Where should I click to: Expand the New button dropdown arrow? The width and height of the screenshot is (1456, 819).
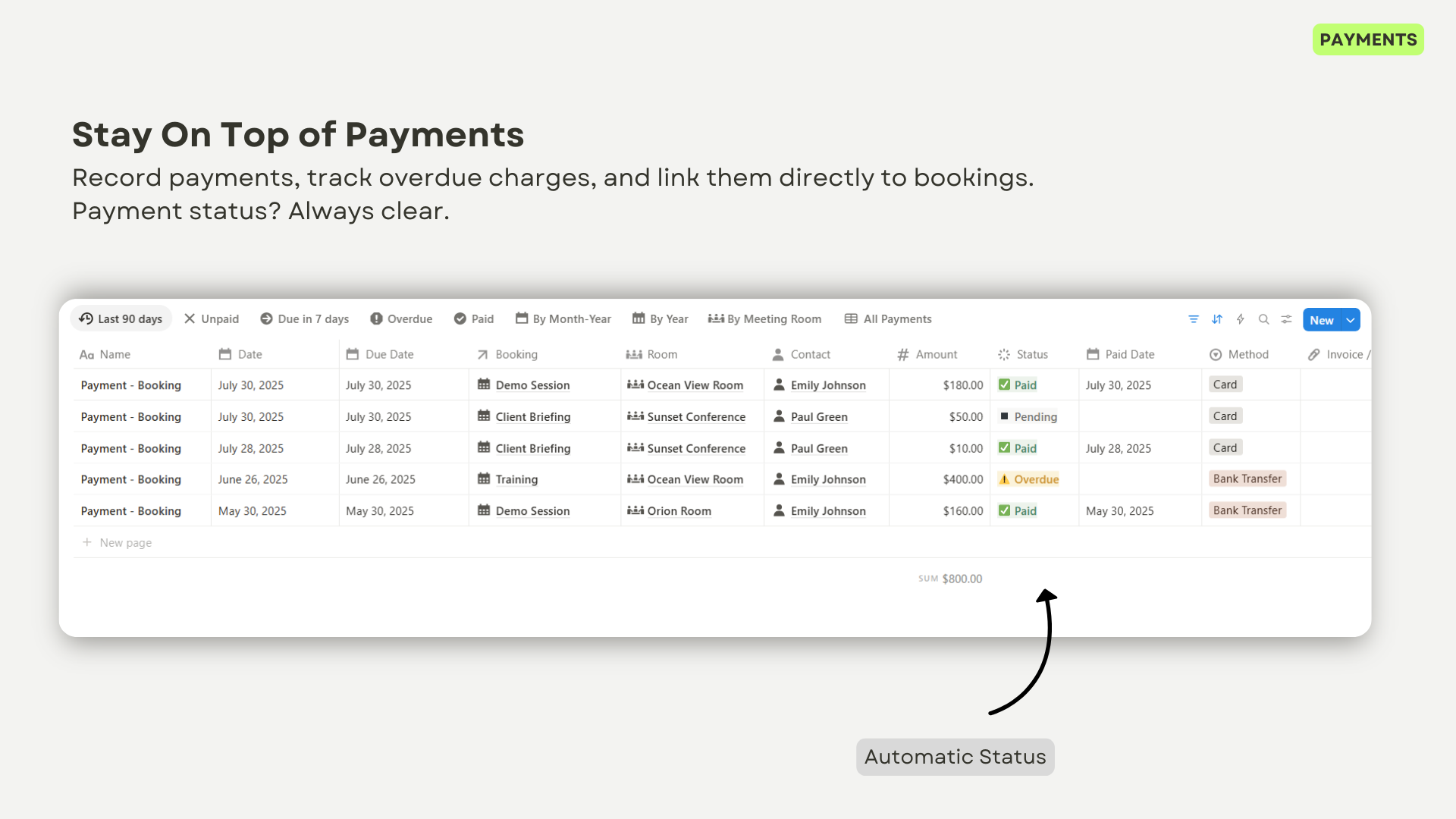[x=1351, y=320]
